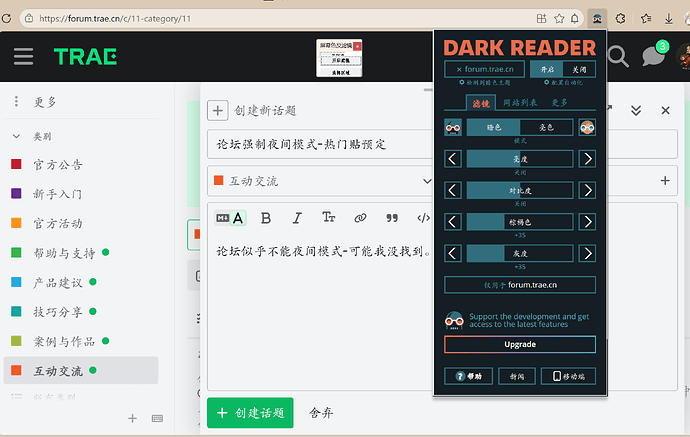This screenshot has height=437, width=690.
Task: Click the light-mode mascot icon
Action: click(587, 128)
